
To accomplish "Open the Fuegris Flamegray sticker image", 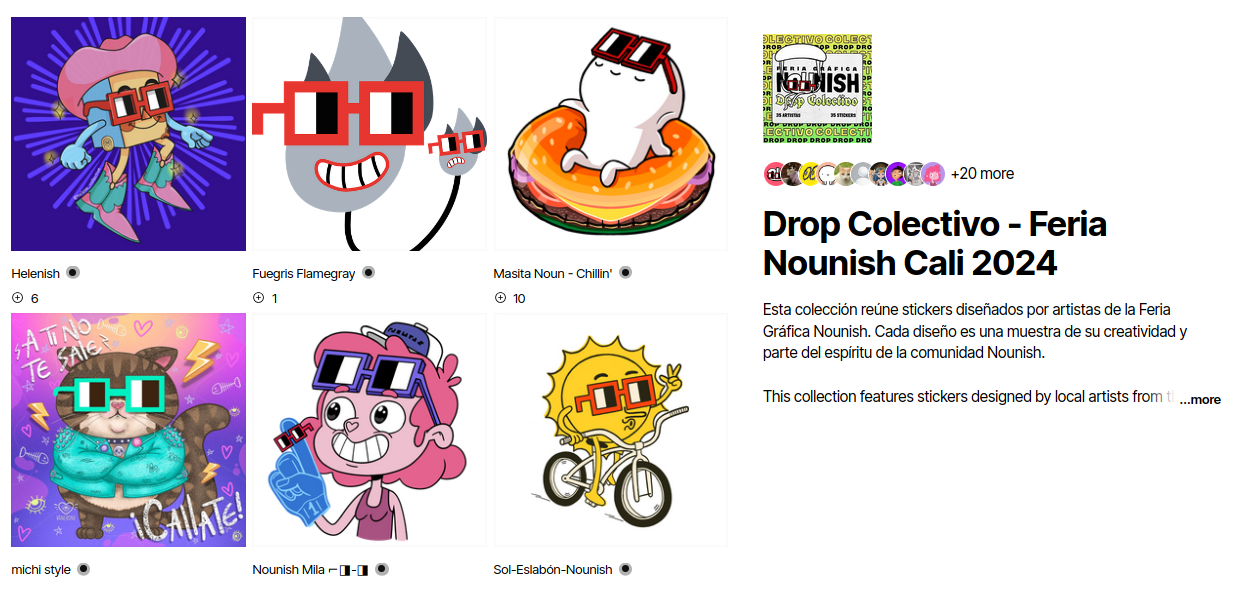I will pyautogui.click(x=369, y=133).
